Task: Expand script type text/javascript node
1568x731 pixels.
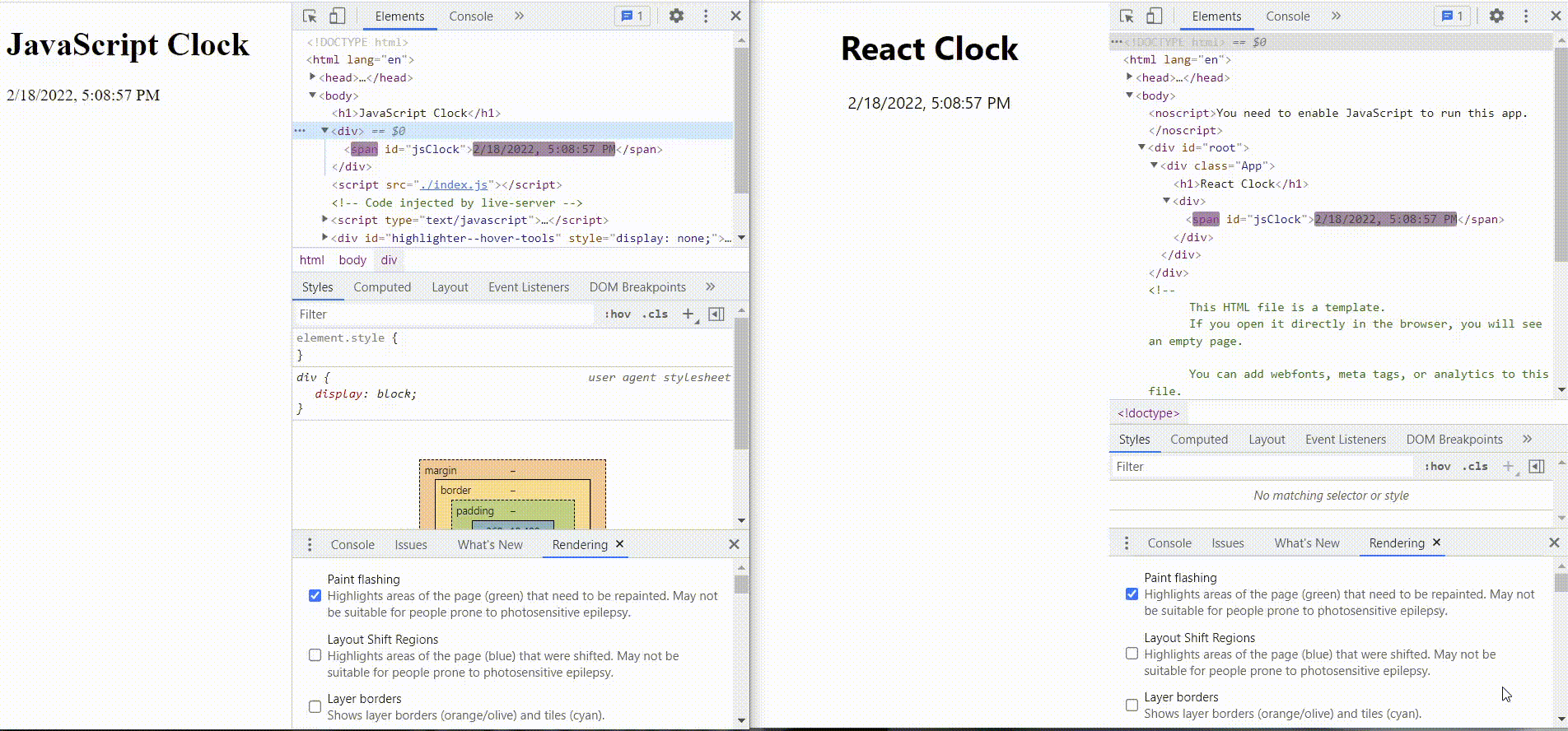Action: tap(324, 219)
